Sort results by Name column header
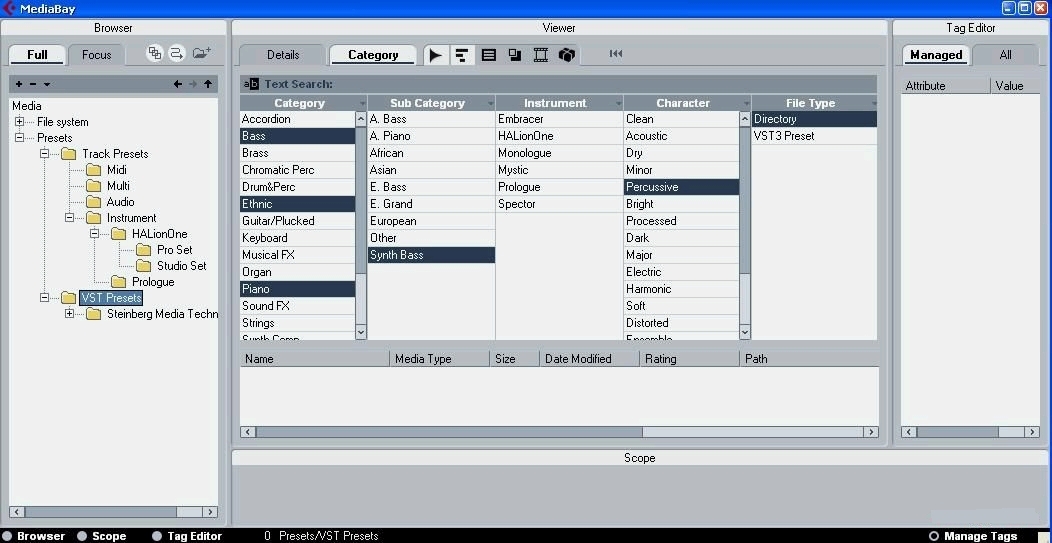 coord(315,358)
